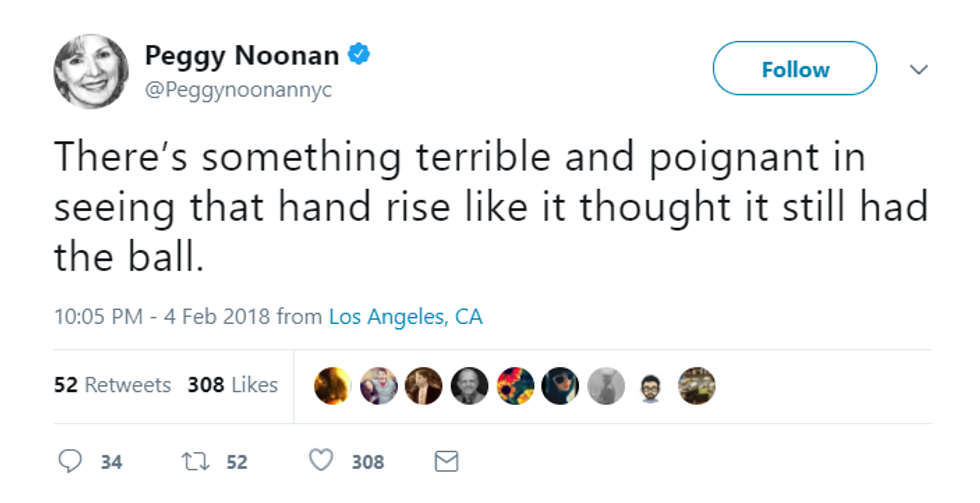This screenshot has width=980, height=503.
Task: Open the tweet options chevron menu
Action: [918, 69]
